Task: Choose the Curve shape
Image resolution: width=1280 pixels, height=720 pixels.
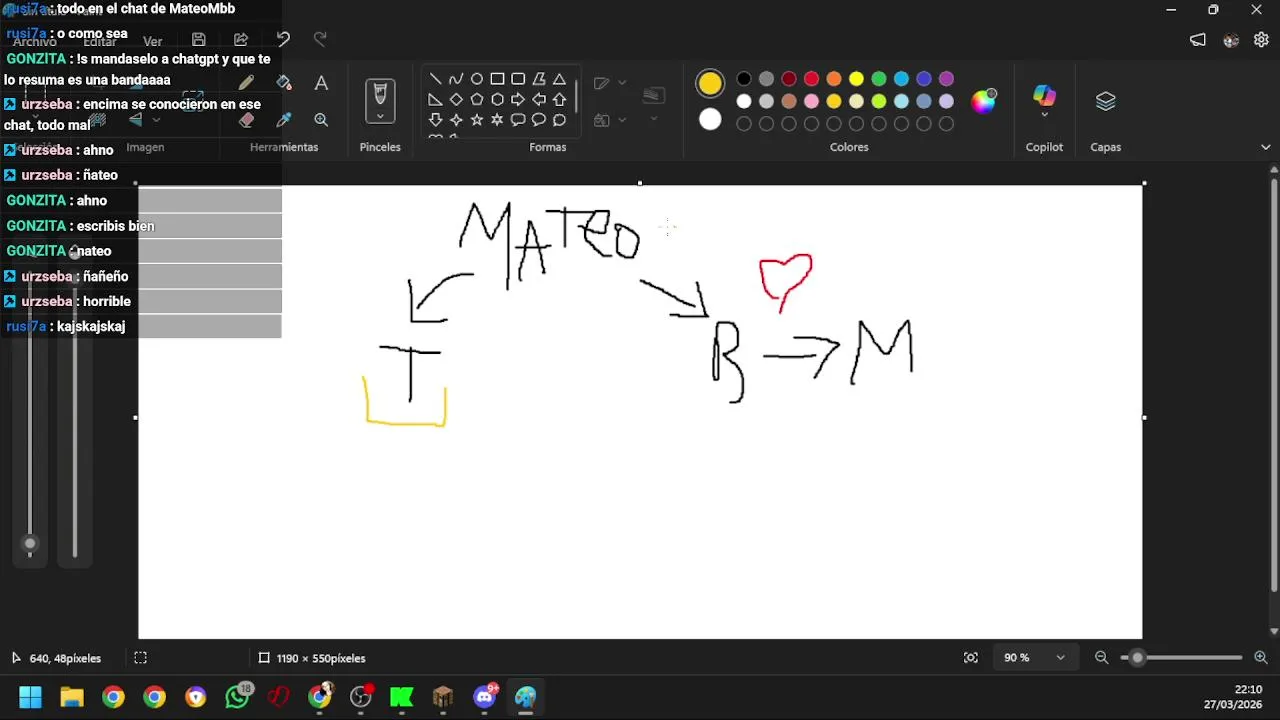Action: point(456,79)
